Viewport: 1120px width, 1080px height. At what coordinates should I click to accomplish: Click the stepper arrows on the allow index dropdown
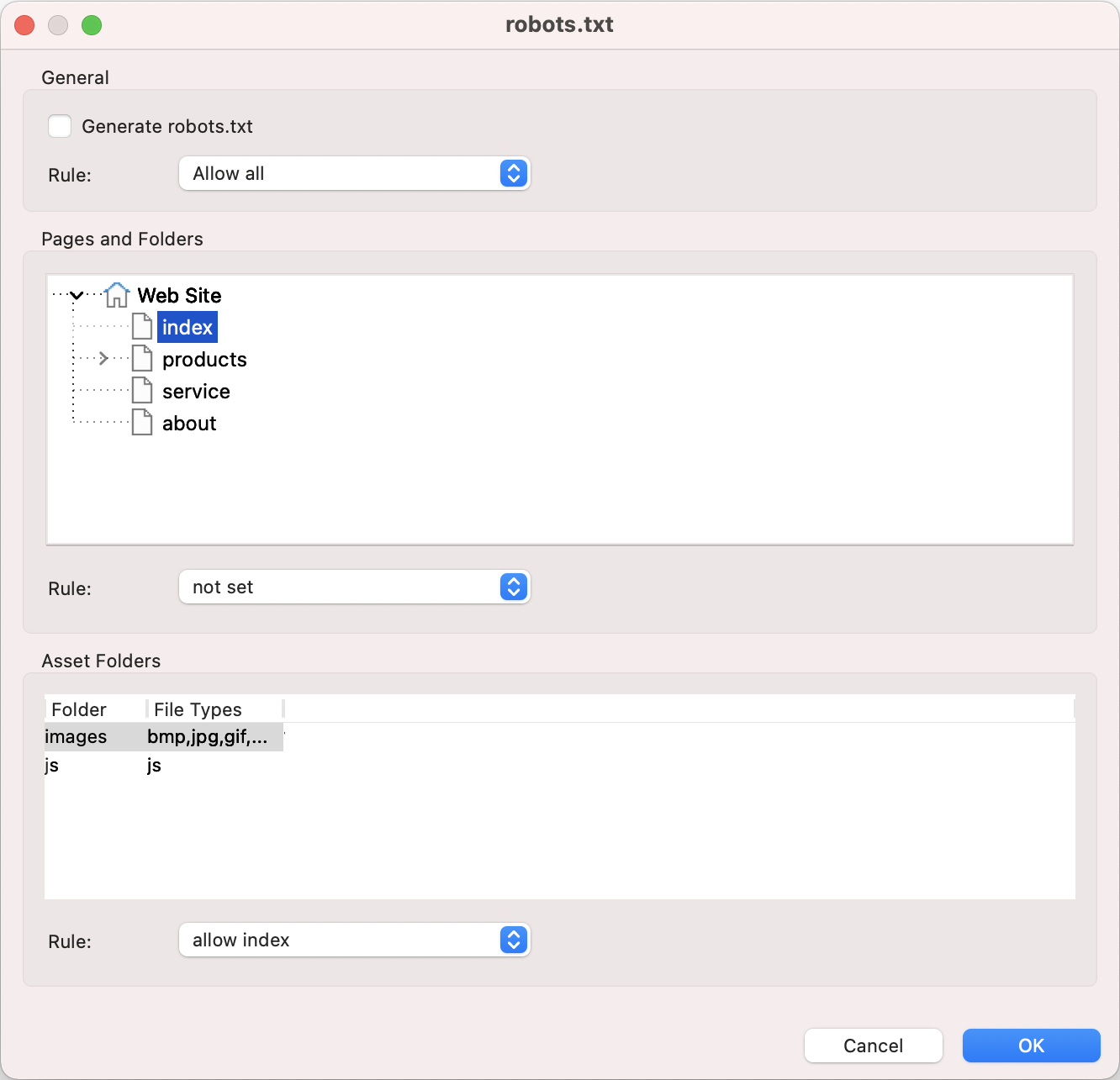pyautogui.click(x=514, y=940)
